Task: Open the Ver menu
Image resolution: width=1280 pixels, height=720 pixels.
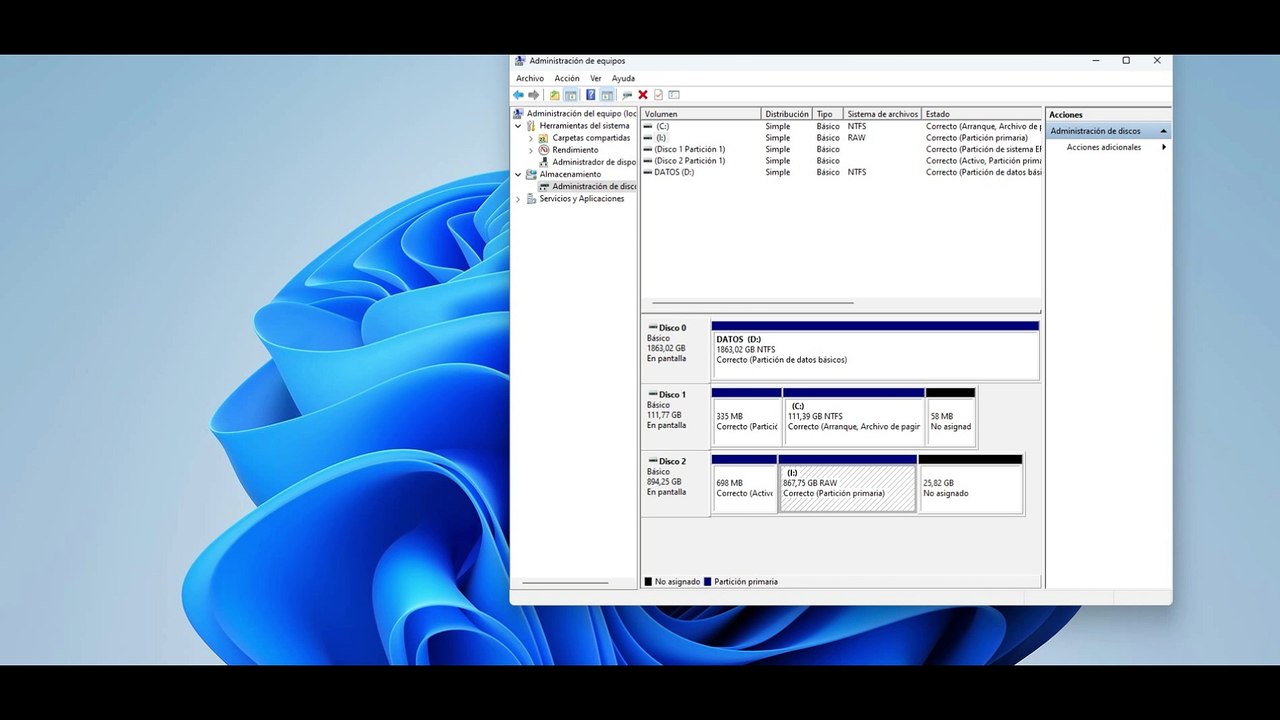Action: click(596, 78)
